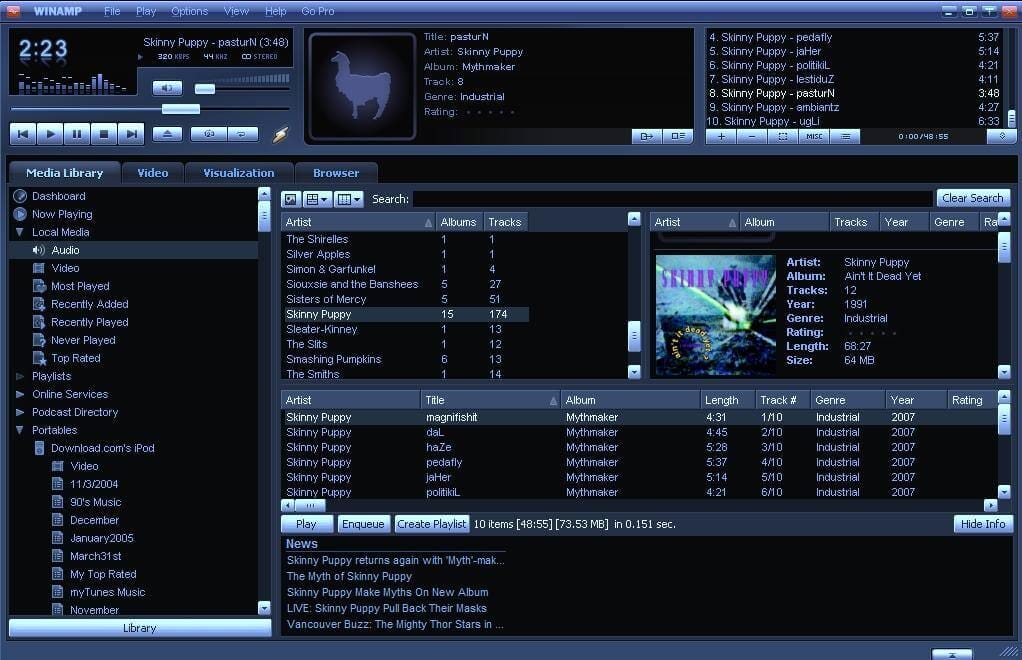
Task: Click the Remove (−) icon in the playlist editor
Action: click(x=752, y=136)
